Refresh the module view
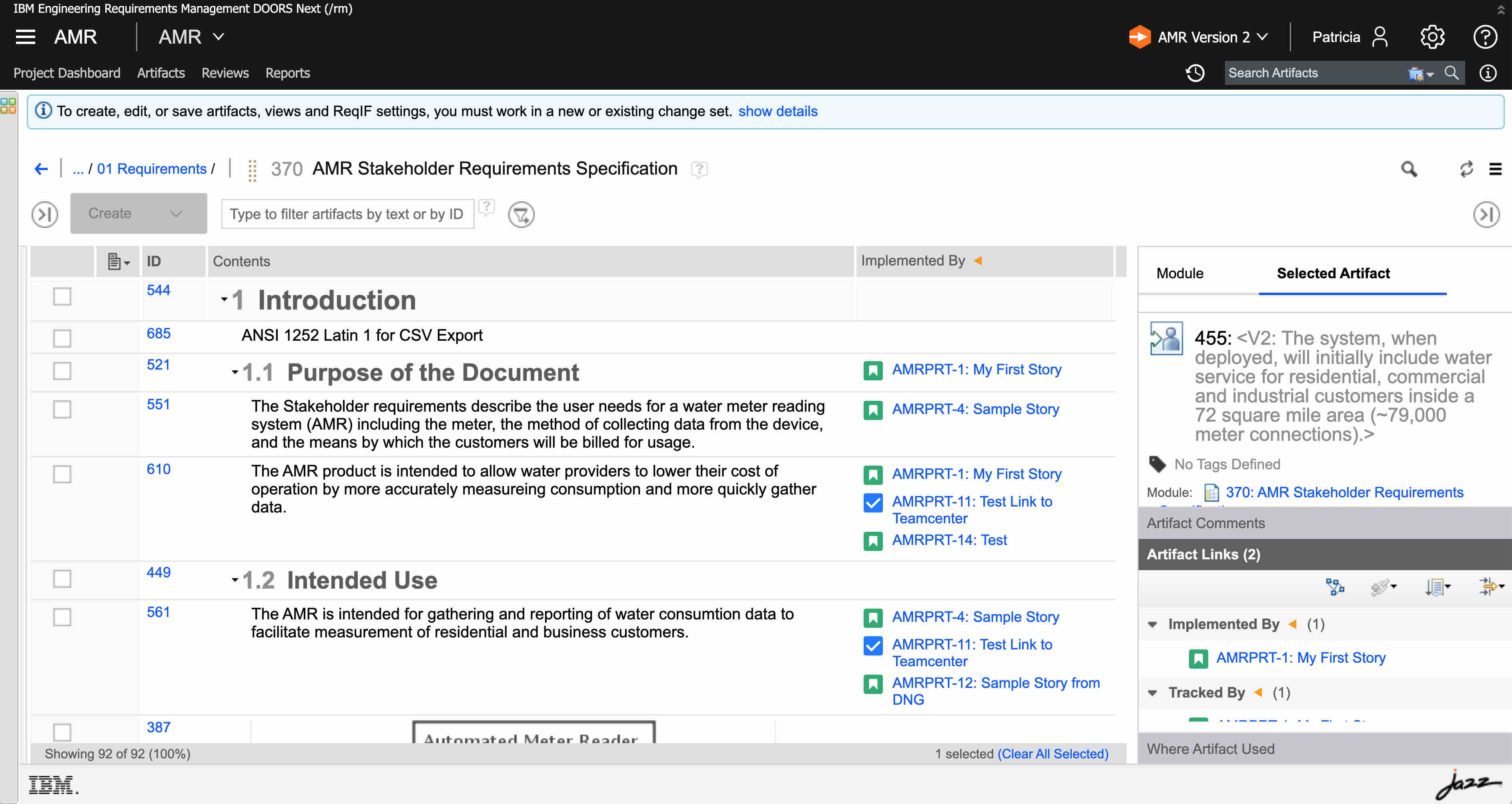1512x804 pixels. tap(1466, 169)
